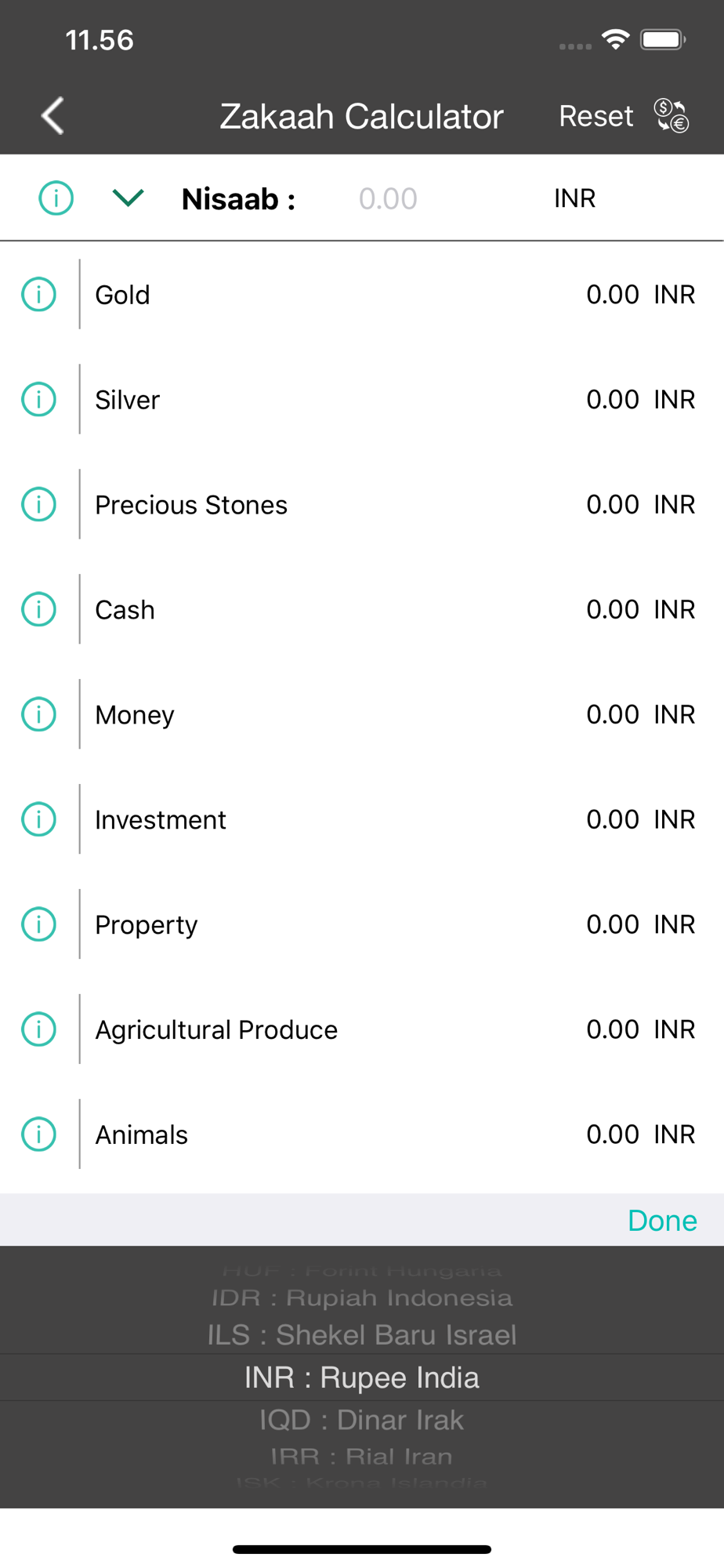Pick IDR : Rupiah Indonesia option
This screenshot has height=1568, width=724.
point(362,1298)
